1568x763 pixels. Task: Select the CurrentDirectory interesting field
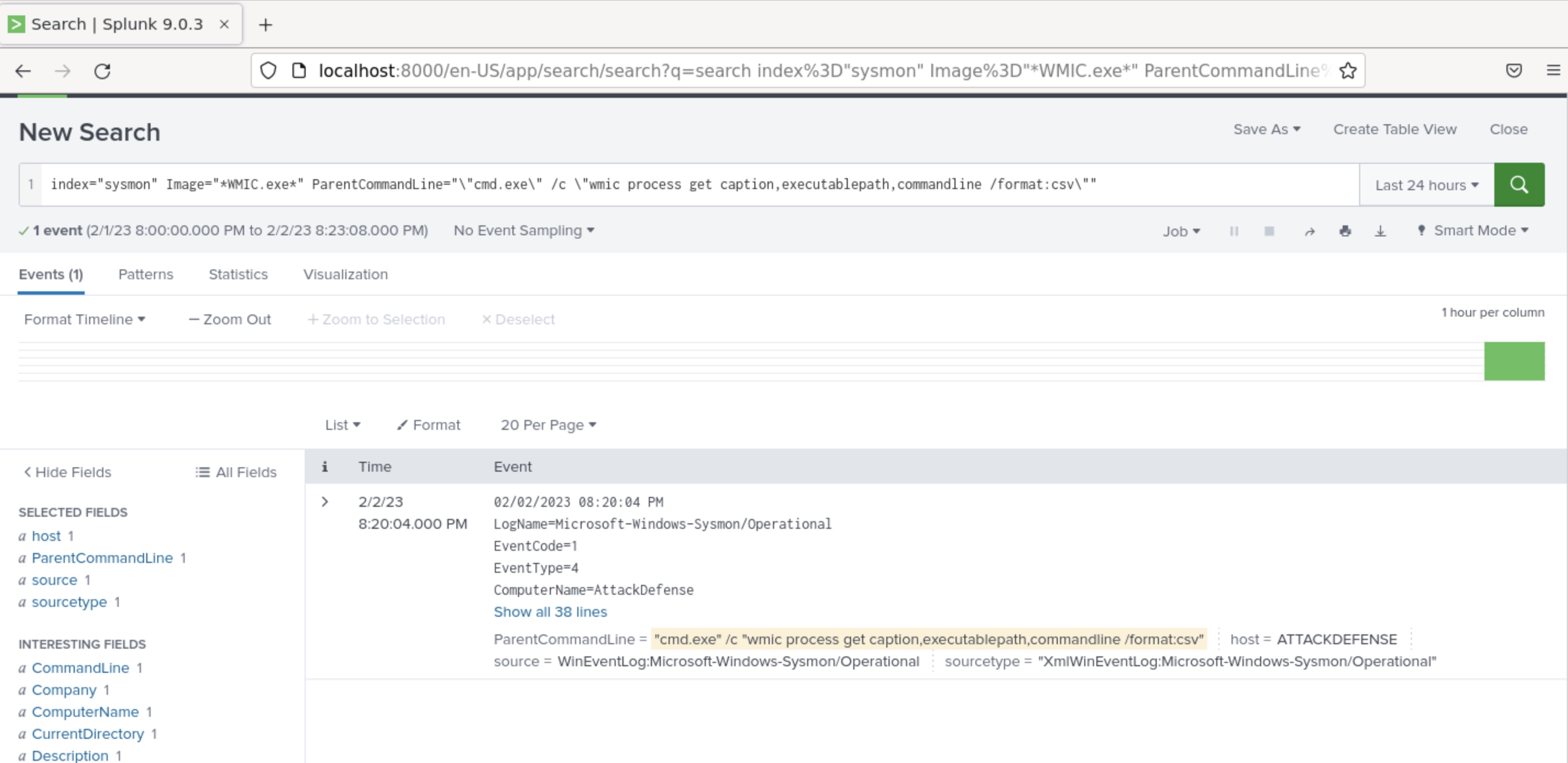click(x=87, y=734)
